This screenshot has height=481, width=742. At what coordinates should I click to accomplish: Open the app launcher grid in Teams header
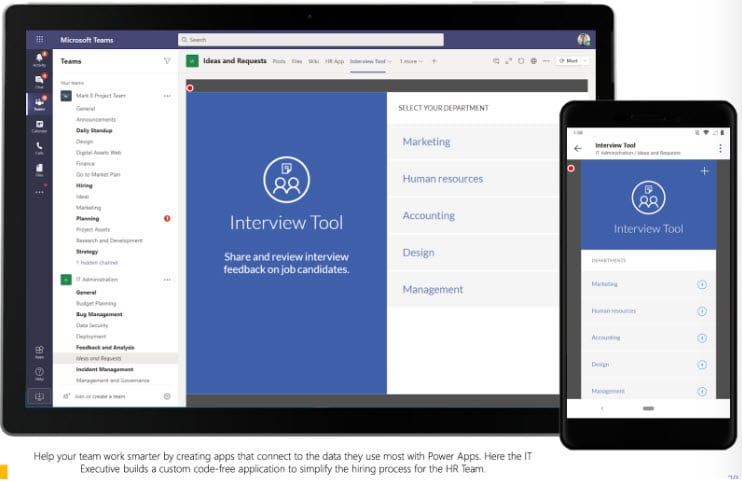click(40, 40)
